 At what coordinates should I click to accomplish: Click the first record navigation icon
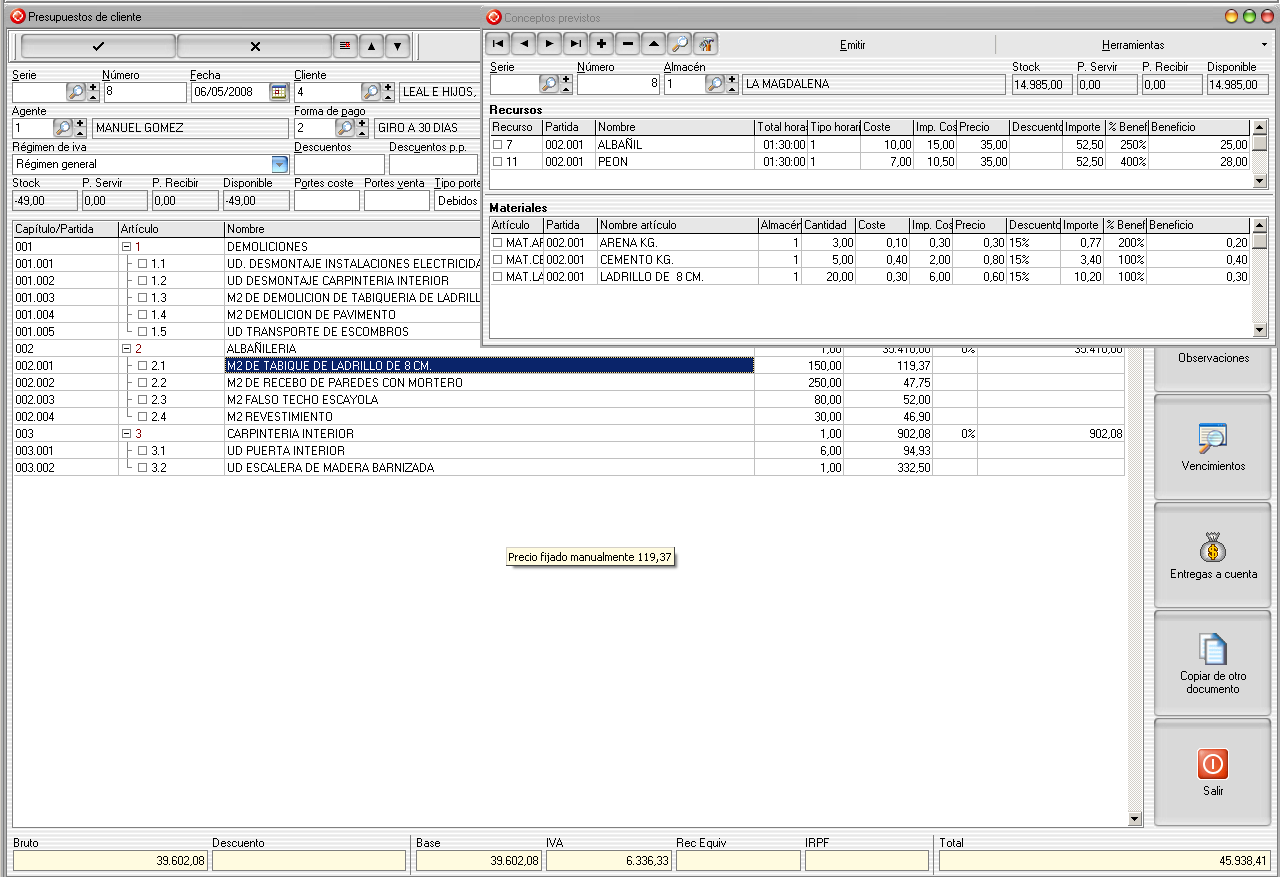[x=497, y=43]
